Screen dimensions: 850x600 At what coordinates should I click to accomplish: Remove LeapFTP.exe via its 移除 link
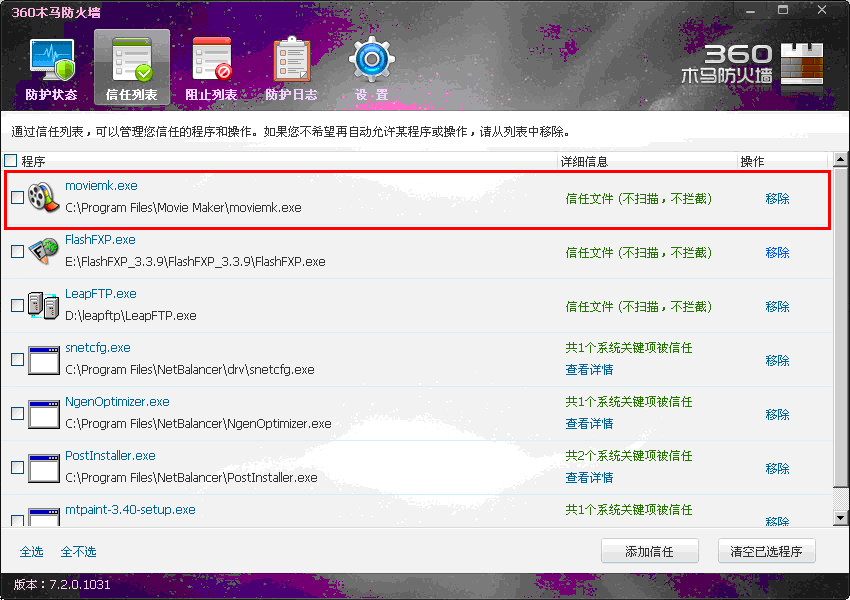pos(777,307)
